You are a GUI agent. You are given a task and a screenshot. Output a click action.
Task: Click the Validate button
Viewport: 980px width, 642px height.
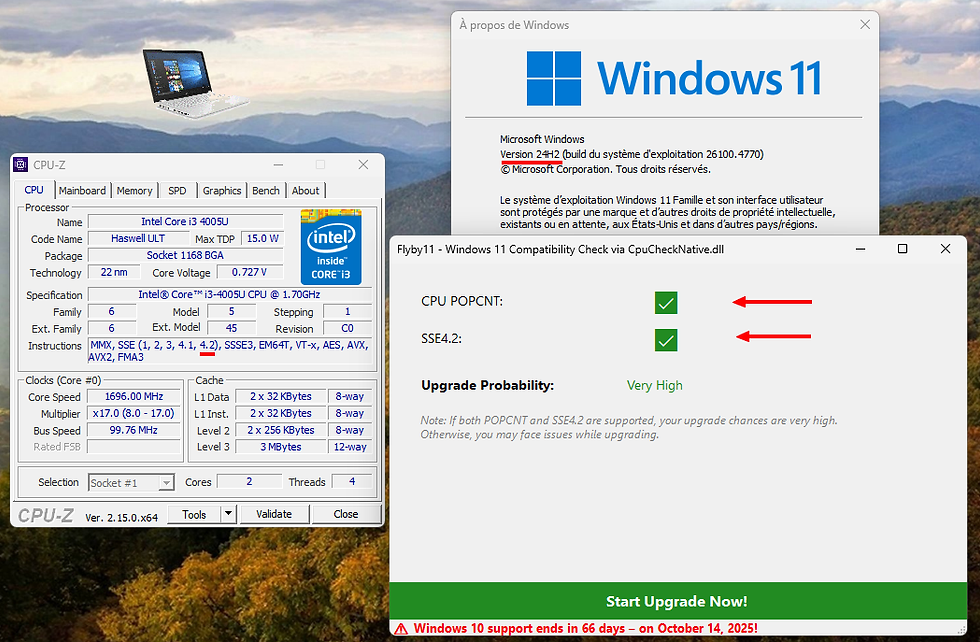[274, 514]
